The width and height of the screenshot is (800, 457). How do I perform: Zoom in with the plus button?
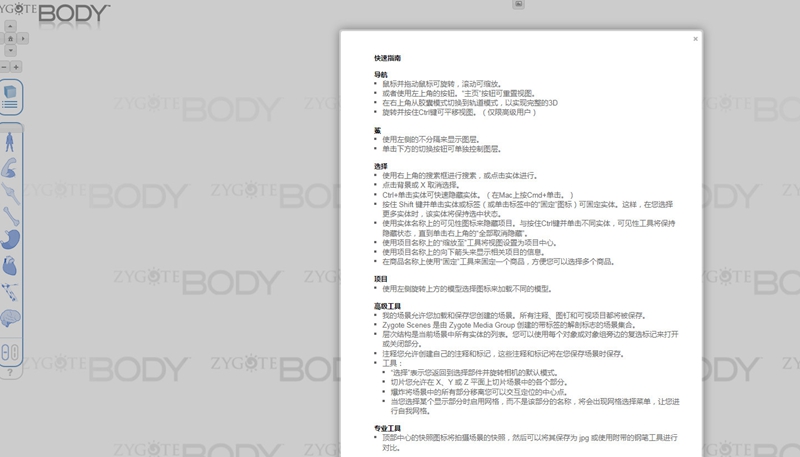pos(16,67)
